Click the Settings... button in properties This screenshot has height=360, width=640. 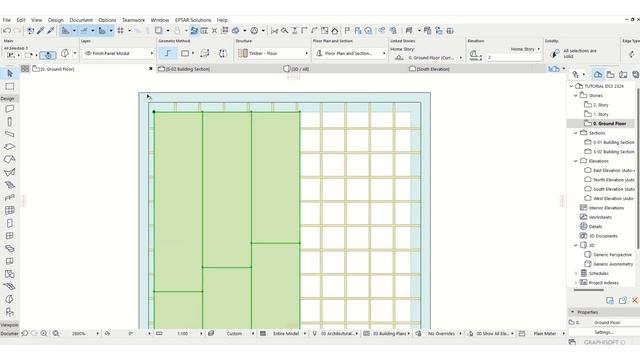pos(604,332)
